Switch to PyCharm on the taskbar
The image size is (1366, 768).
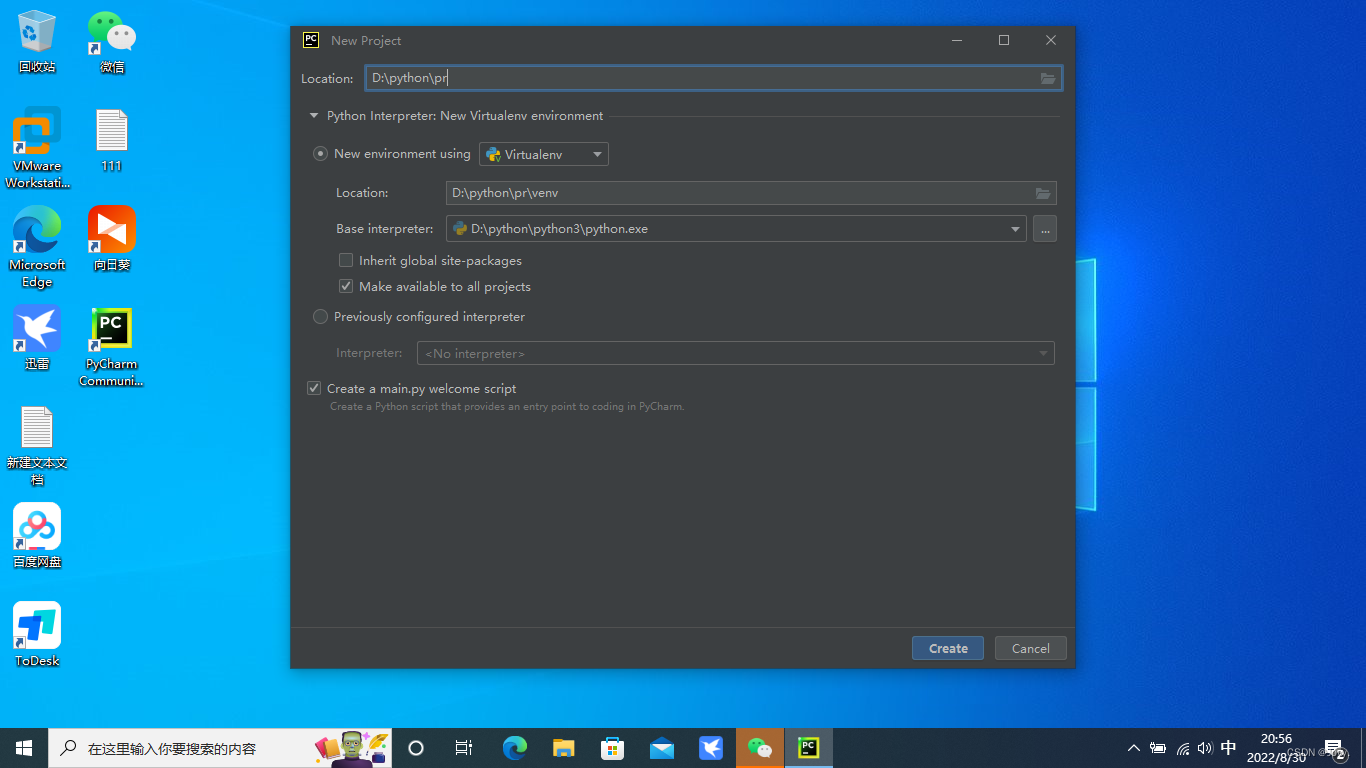pyautogui.click(x=808, y=748)
